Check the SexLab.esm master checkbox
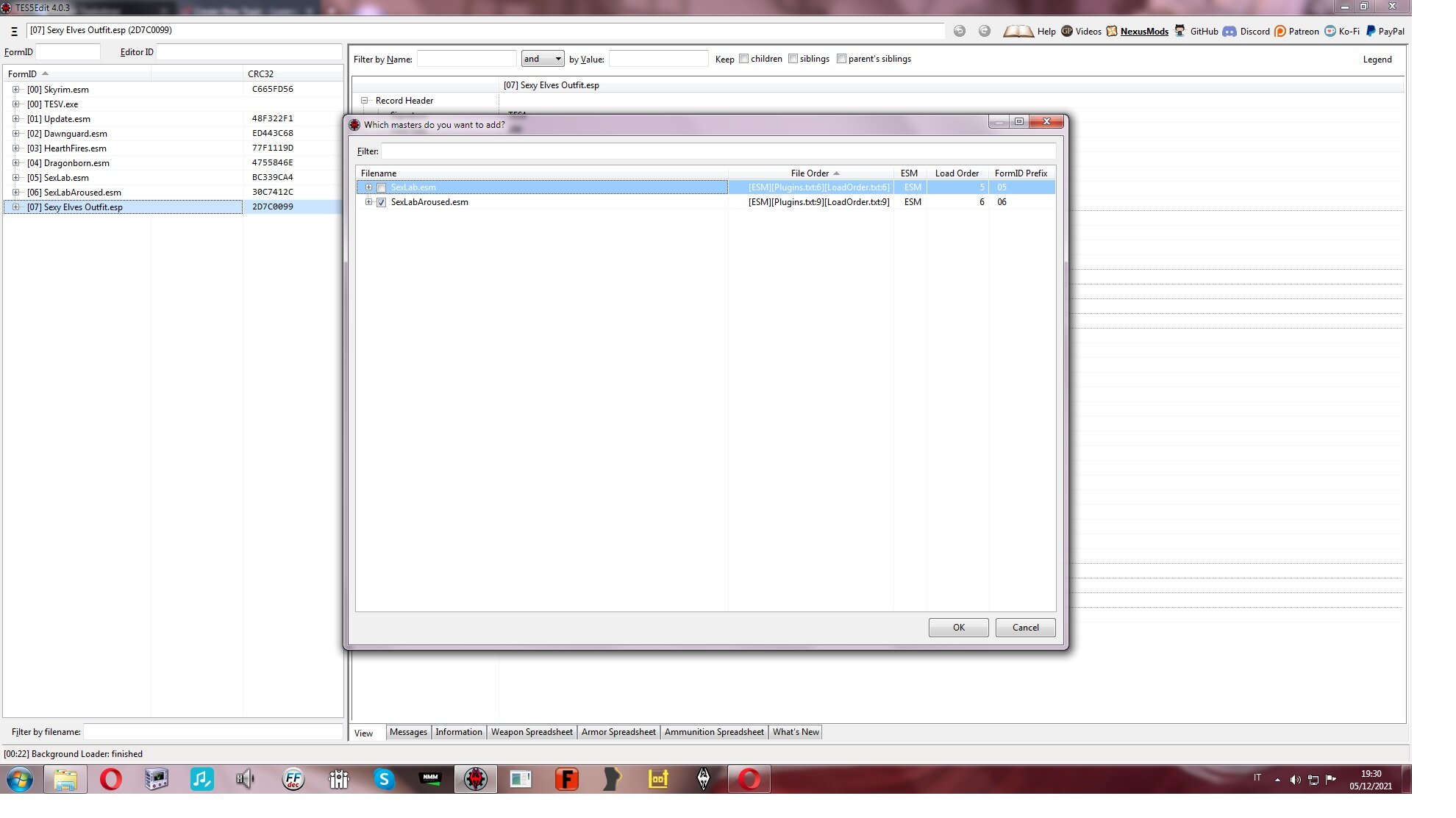The width and height of the screenshot is (1456, 818). tap(381, 187)
